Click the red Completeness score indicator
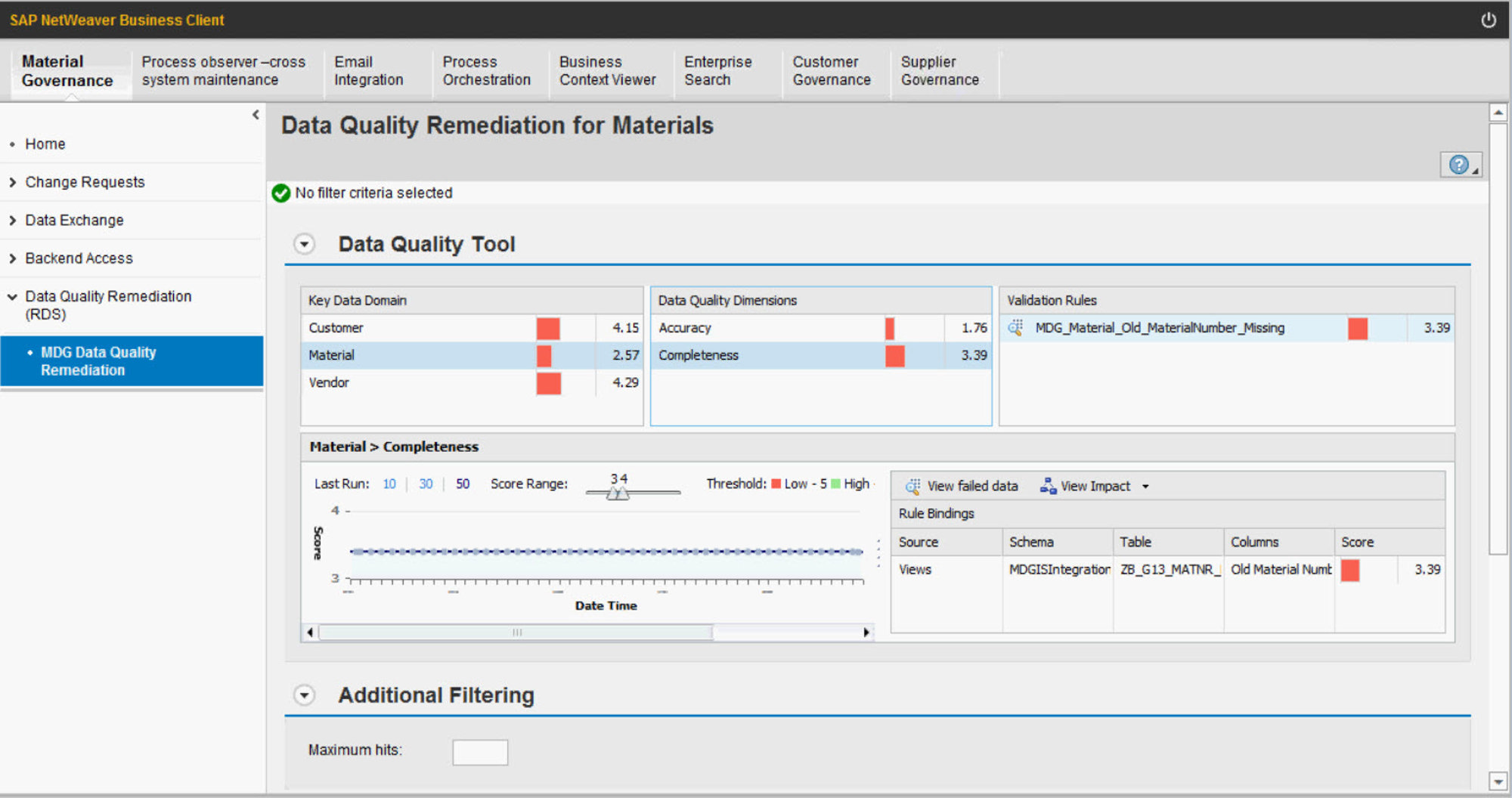This screenshot has width=1512, height=798. (x=895, y=355)
